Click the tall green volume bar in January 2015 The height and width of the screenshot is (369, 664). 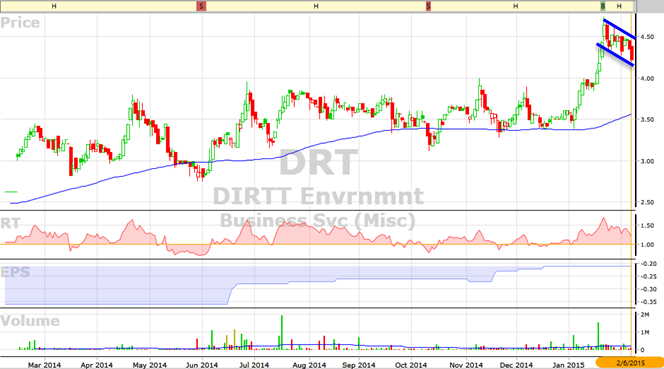[598, 336]
